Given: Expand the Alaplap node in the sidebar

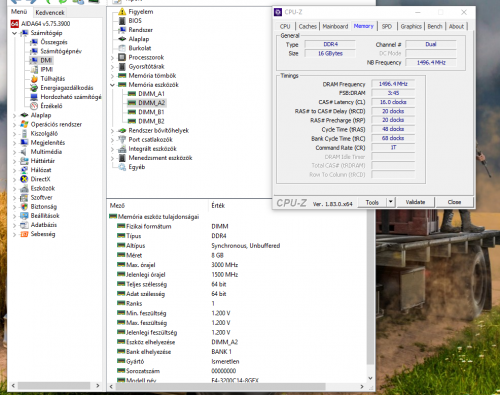Looking at the screenshot, I should pyautogui.click(x=14, y=115).
